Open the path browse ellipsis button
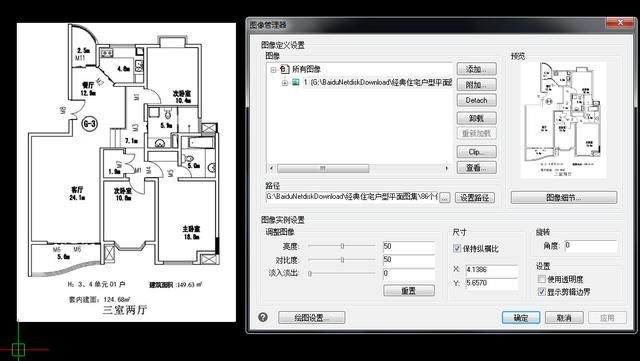 coord(444,198)
